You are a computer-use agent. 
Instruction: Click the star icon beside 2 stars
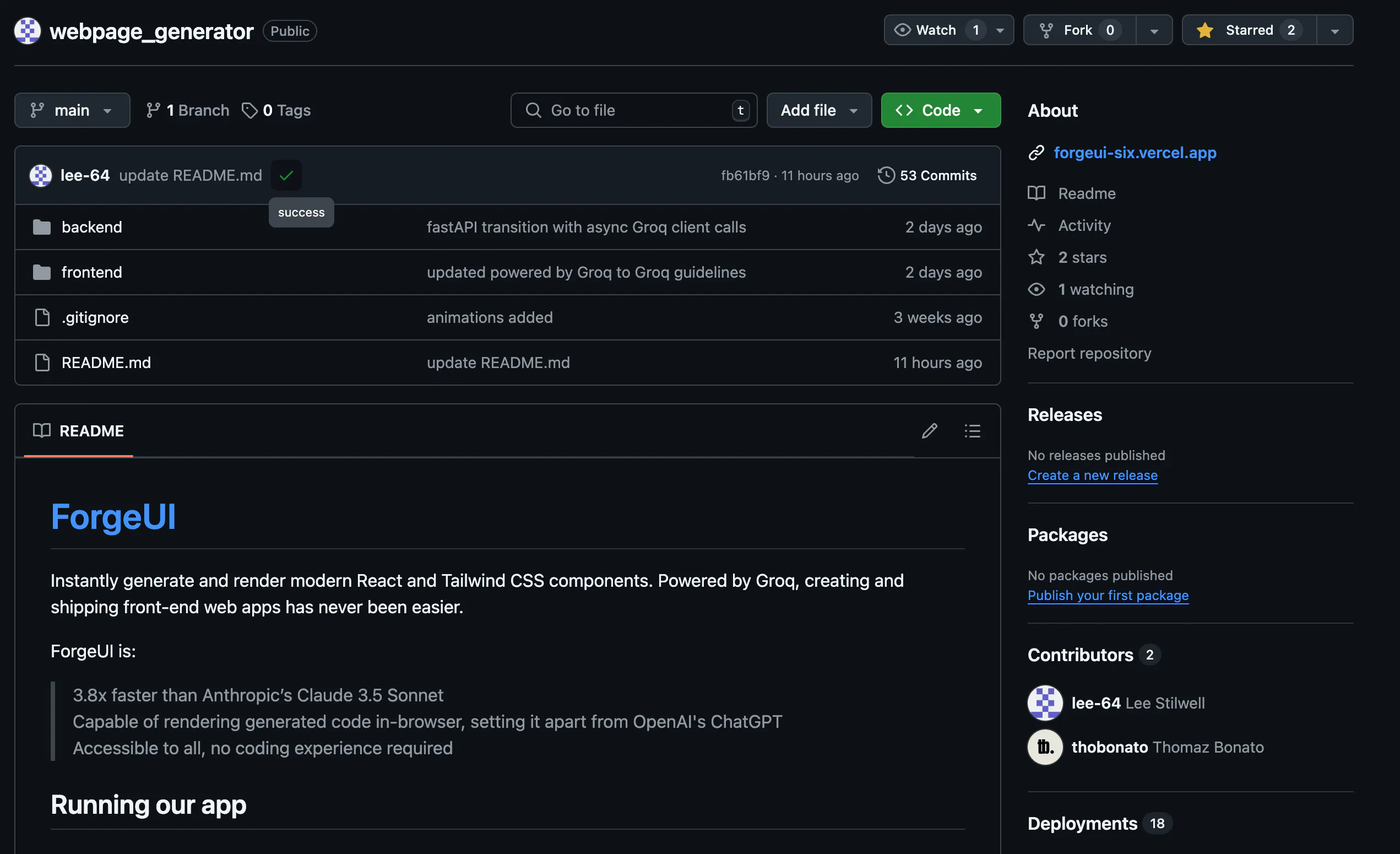[x=1037, y=257]
